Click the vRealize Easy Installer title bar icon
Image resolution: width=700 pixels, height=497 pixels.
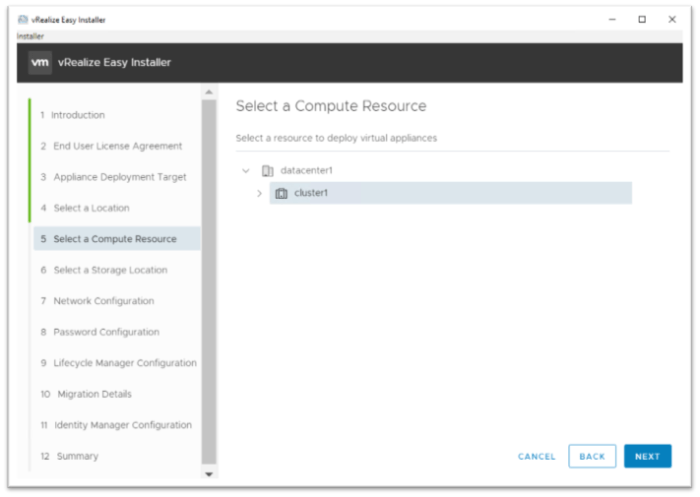[x=23, y=20]
